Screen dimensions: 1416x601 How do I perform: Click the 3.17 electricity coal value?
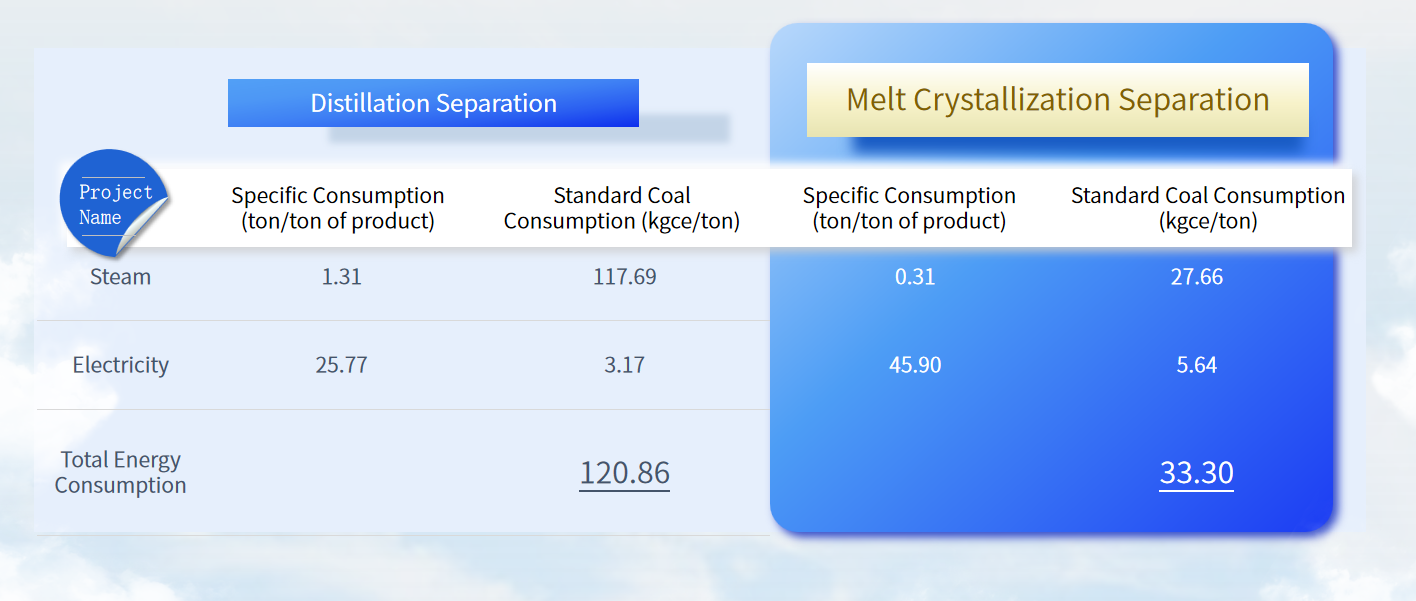(624, 365)
